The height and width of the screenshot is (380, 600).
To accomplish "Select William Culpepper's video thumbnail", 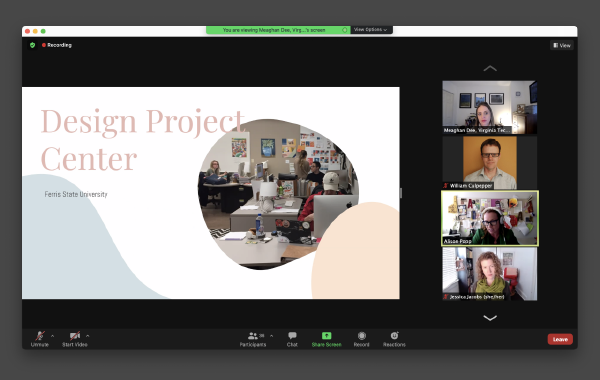I will pyautogui.click(x=490, y=163).
